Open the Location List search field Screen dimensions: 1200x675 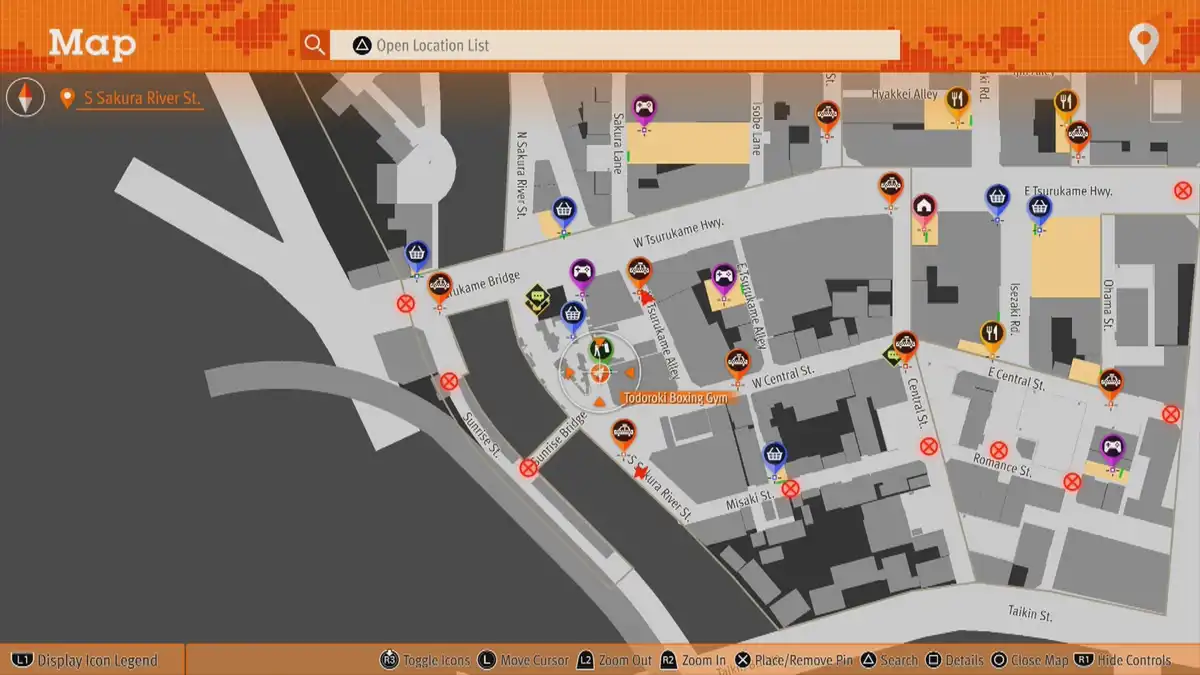614,45
